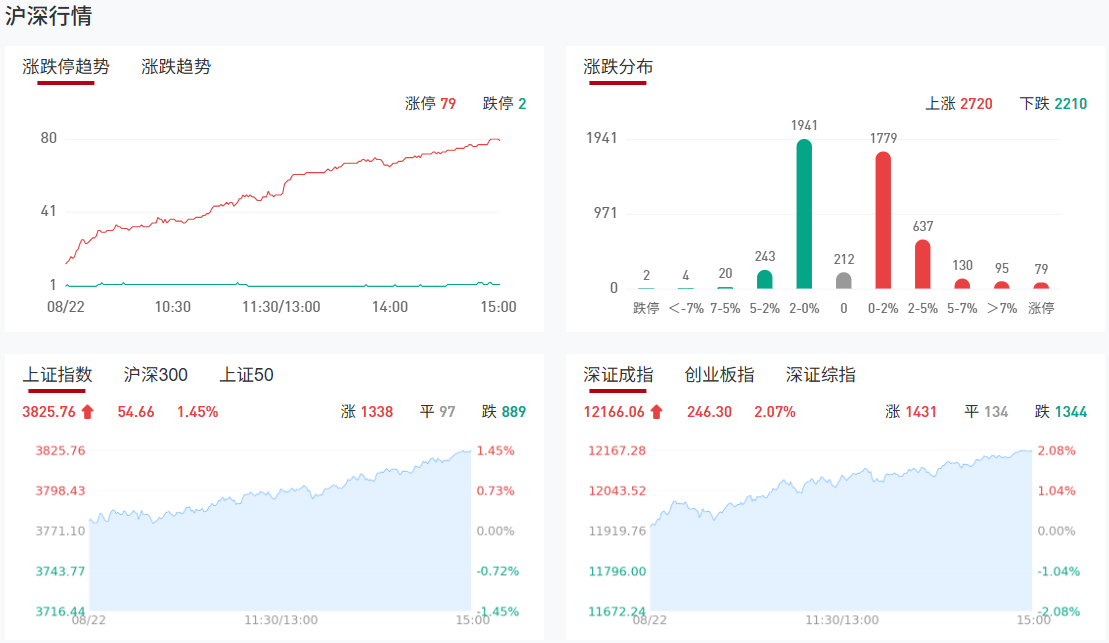Viewport: 1109px width, 643px height.
Task: Click the 上涨 2720 count
Action: 959,103
